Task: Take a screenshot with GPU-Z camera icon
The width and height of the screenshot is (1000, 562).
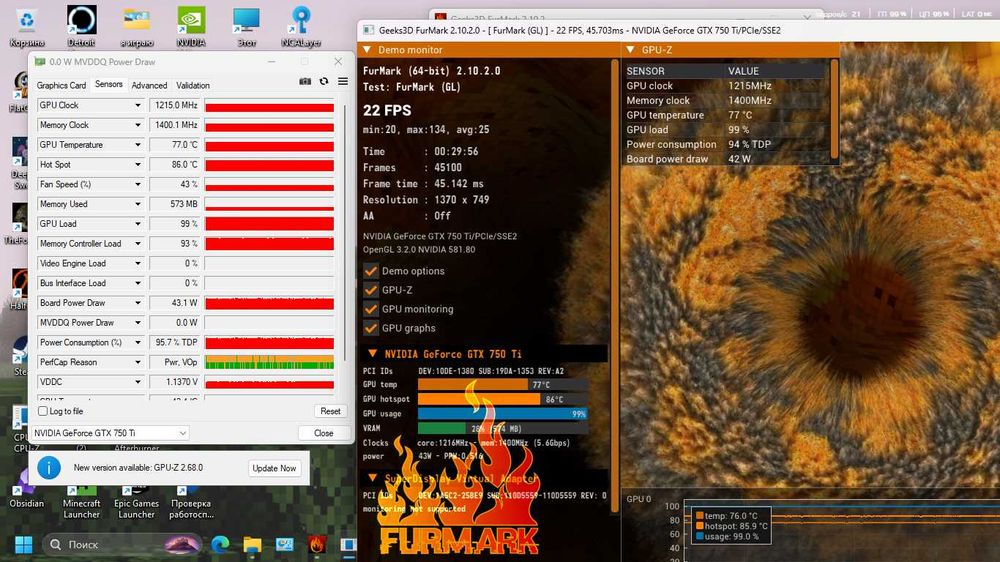Action: 305,81
